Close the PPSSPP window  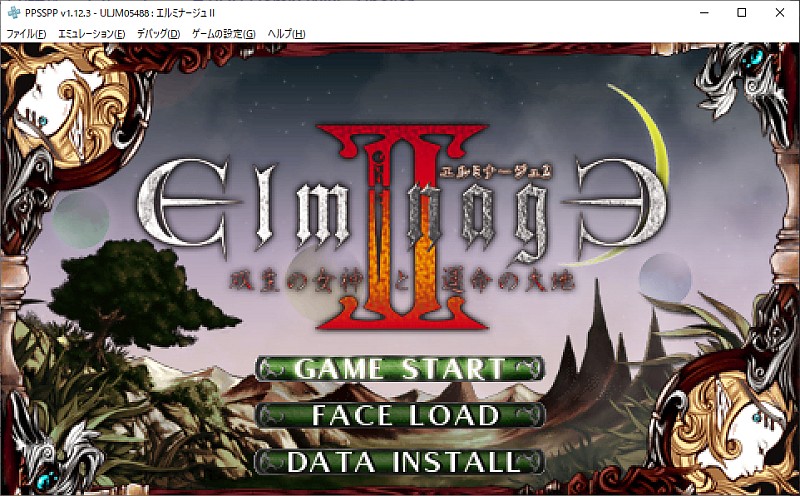point(780,13)
